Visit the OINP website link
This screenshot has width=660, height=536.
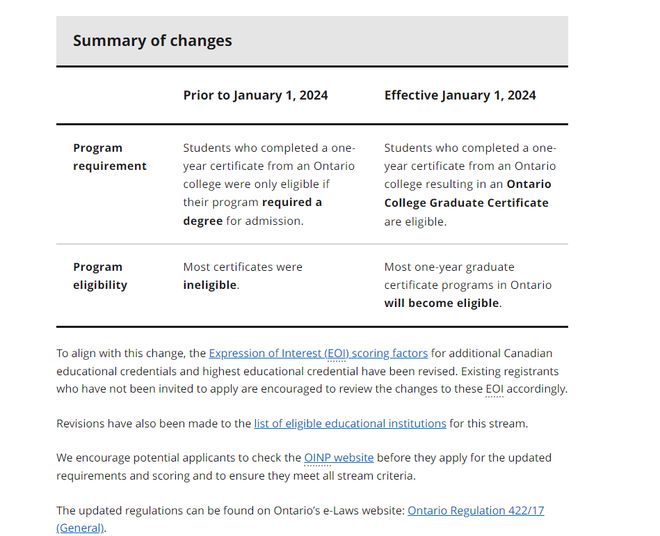(338, 458)
